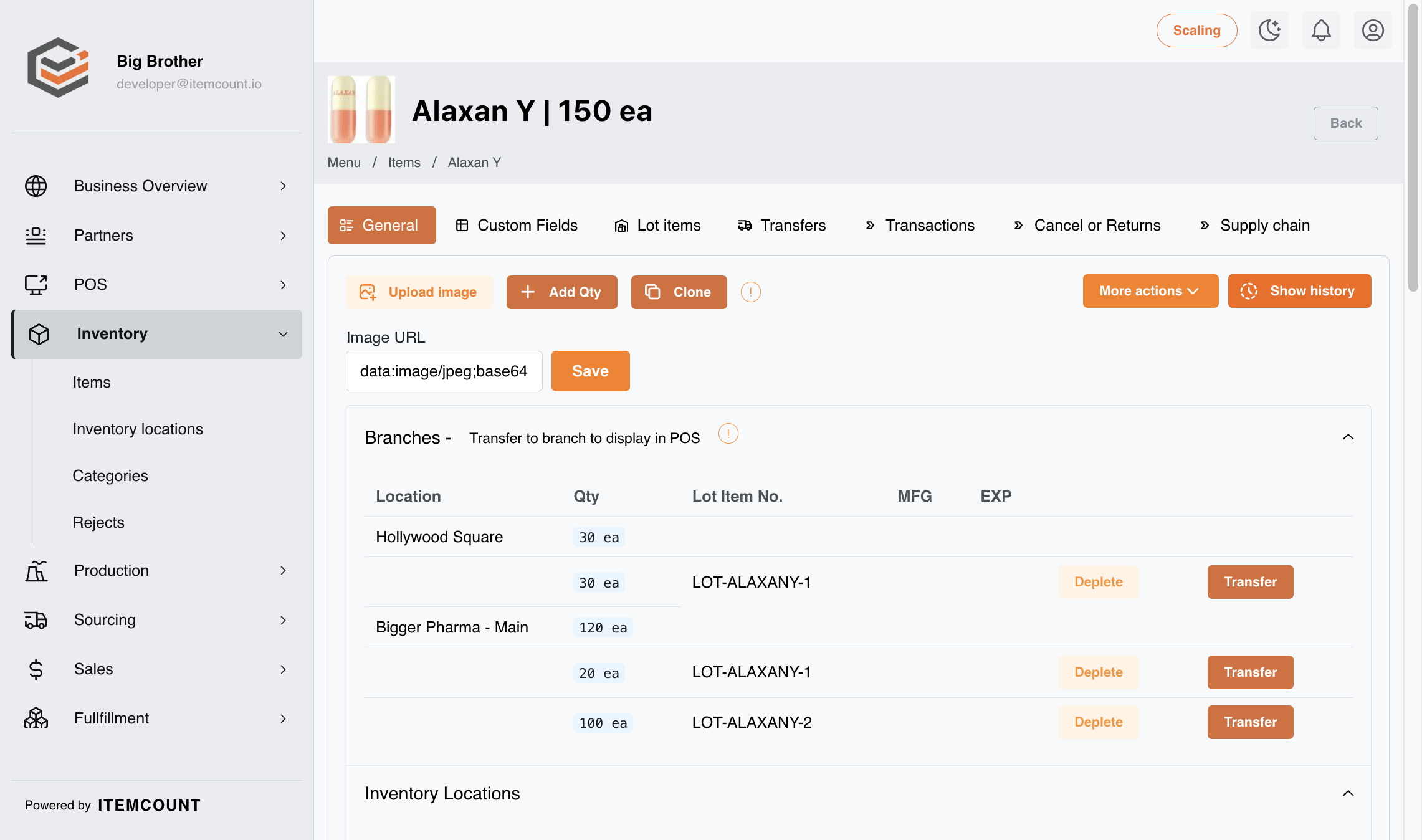Click the Business Overview globe icon

pyautogui.click(x=36, y=186)
